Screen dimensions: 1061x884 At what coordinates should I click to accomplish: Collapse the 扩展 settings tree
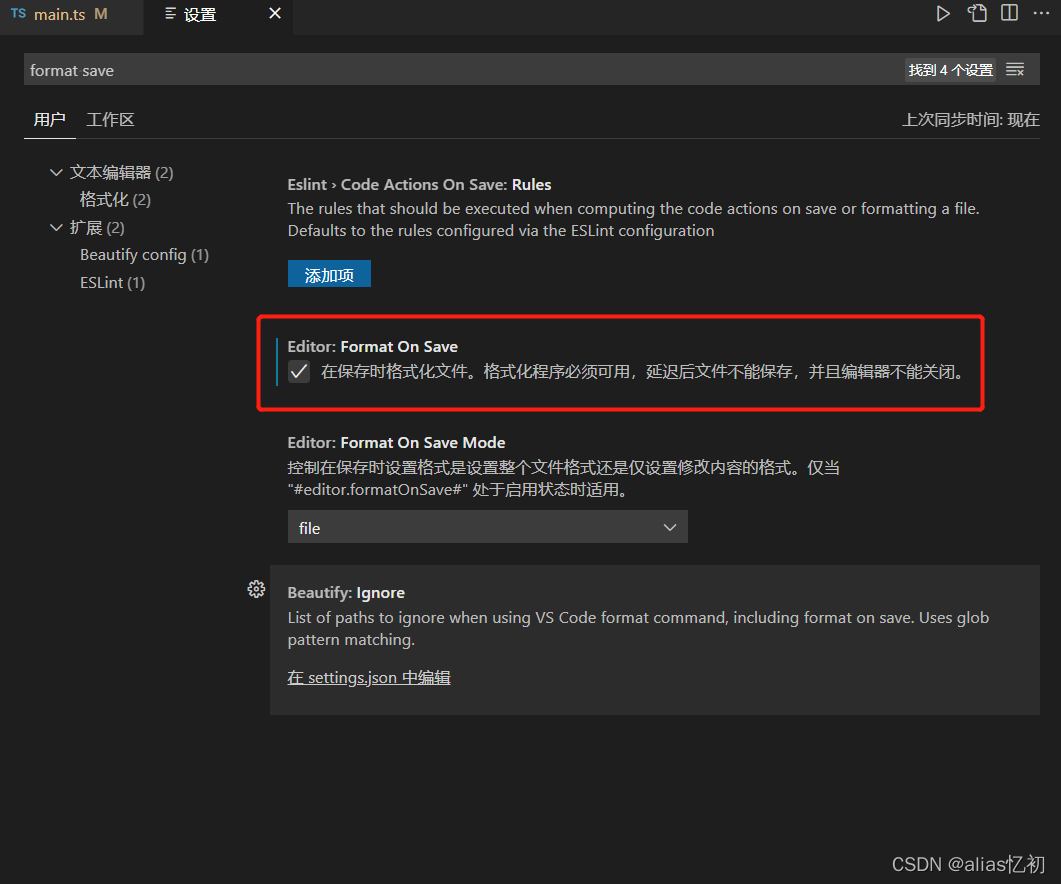tap(56, 227)
